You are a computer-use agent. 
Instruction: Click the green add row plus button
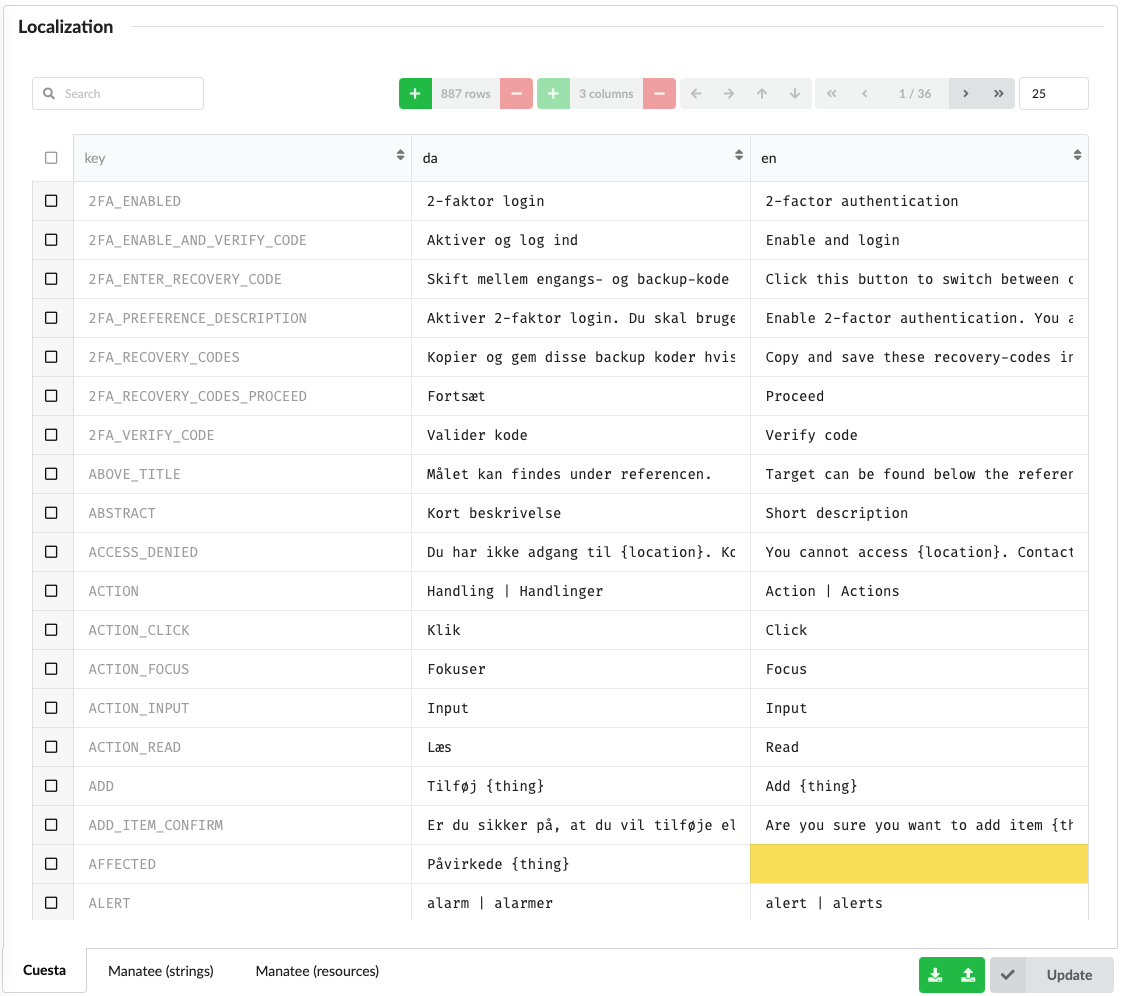coord(415,94)
